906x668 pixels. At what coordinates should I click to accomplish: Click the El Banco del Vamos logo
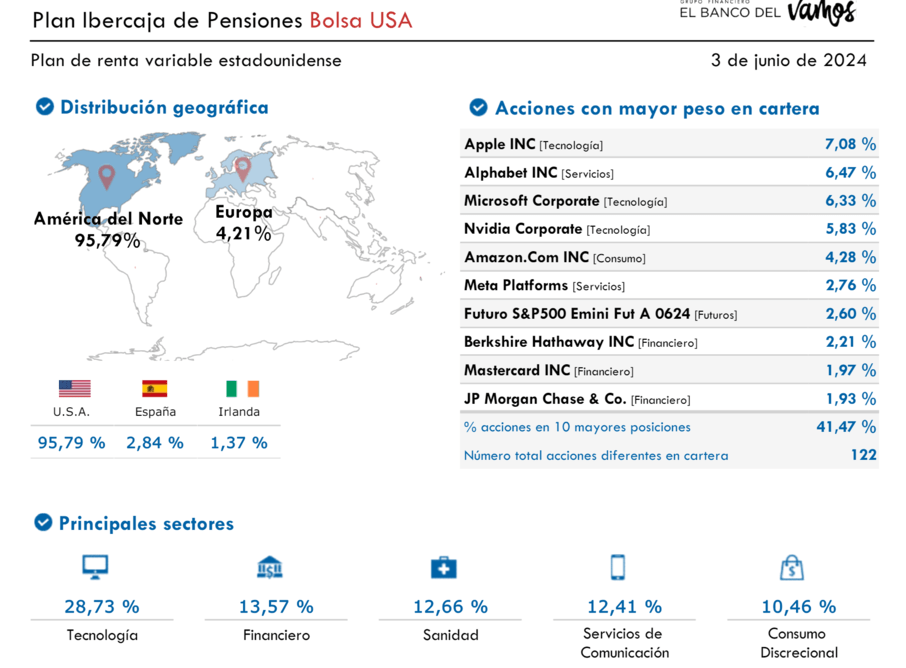click(x=768, y=12)
